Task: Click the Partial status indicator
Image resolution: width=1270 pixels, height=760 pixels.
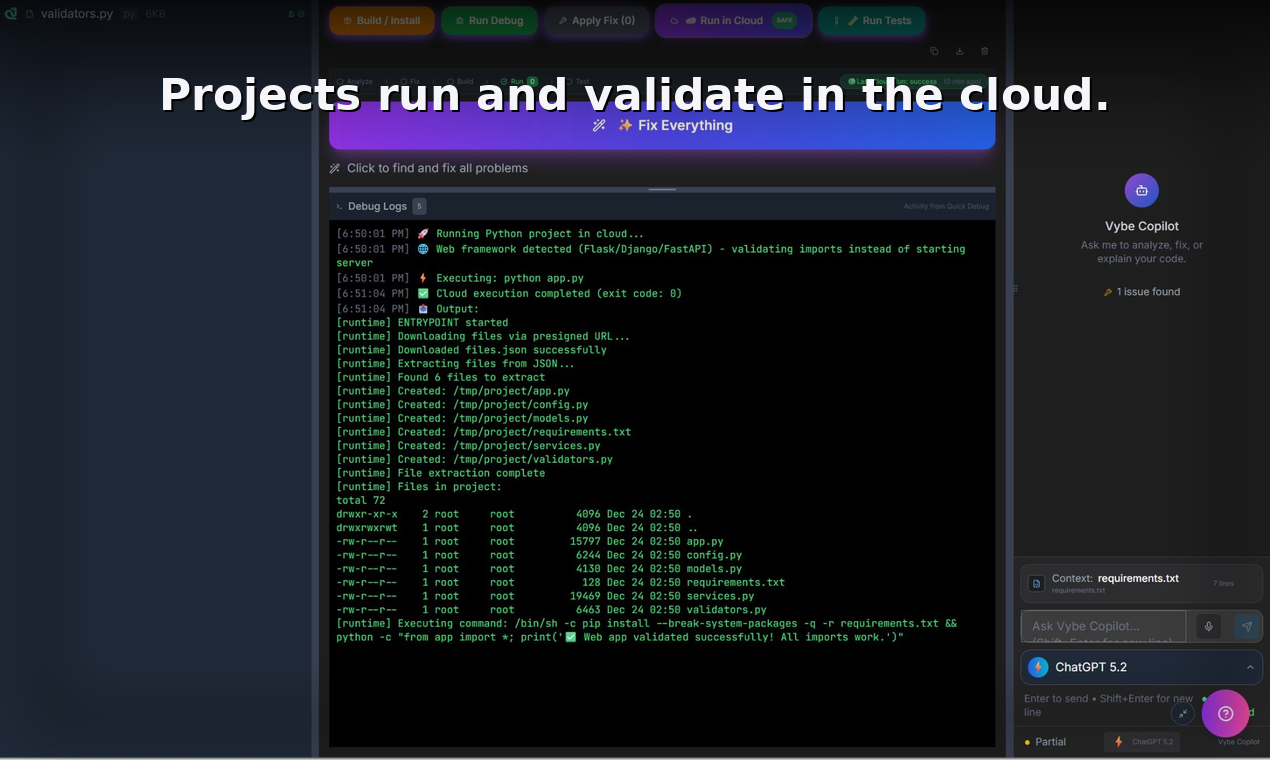Action: [1045, 742]
